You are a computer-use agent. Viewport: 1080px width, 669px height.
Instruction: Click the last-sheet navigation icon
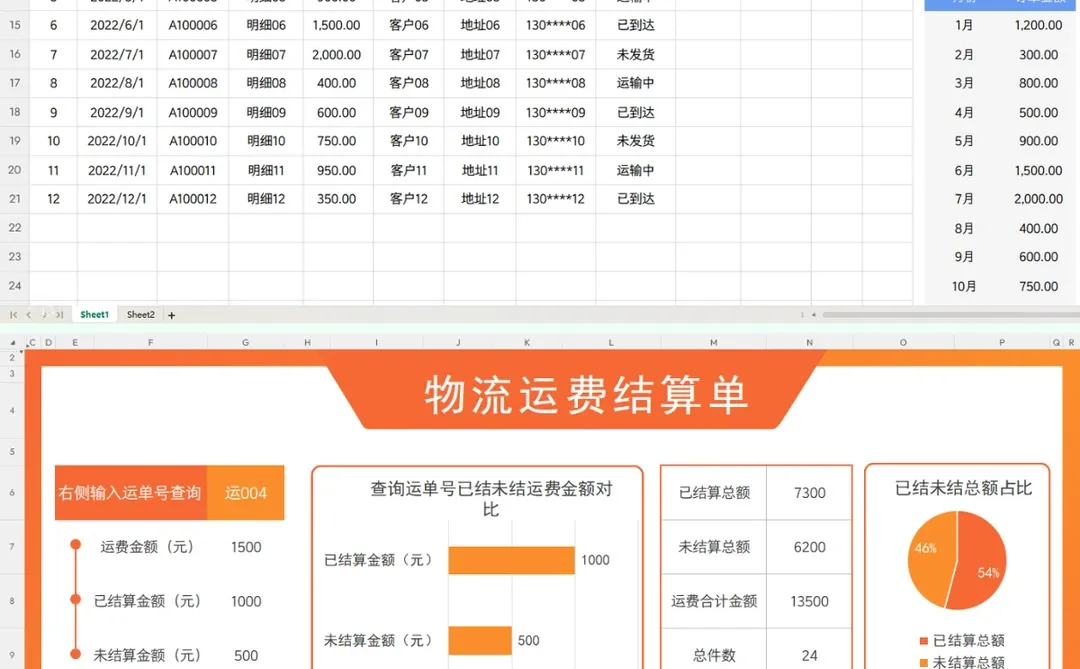(59, 314)
